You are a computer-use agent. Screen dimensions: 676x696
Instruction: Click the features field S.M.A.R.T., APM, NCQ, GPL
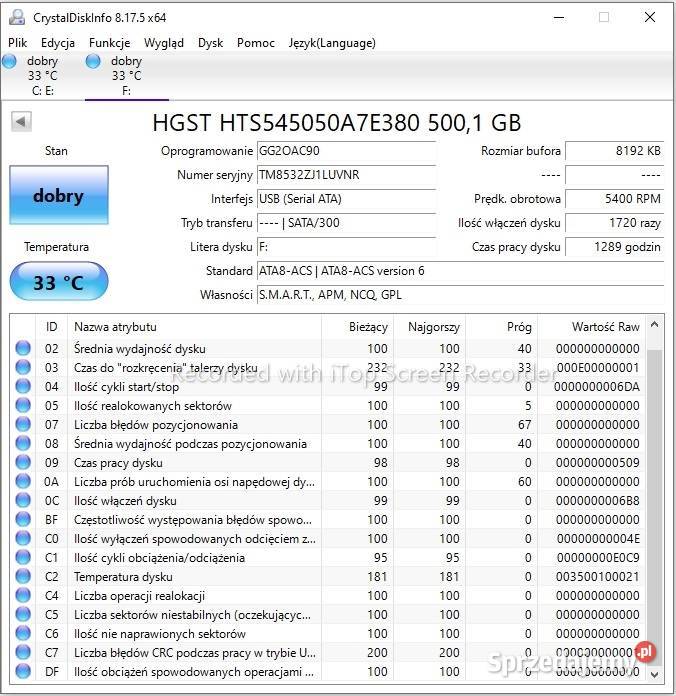point(461,295)
